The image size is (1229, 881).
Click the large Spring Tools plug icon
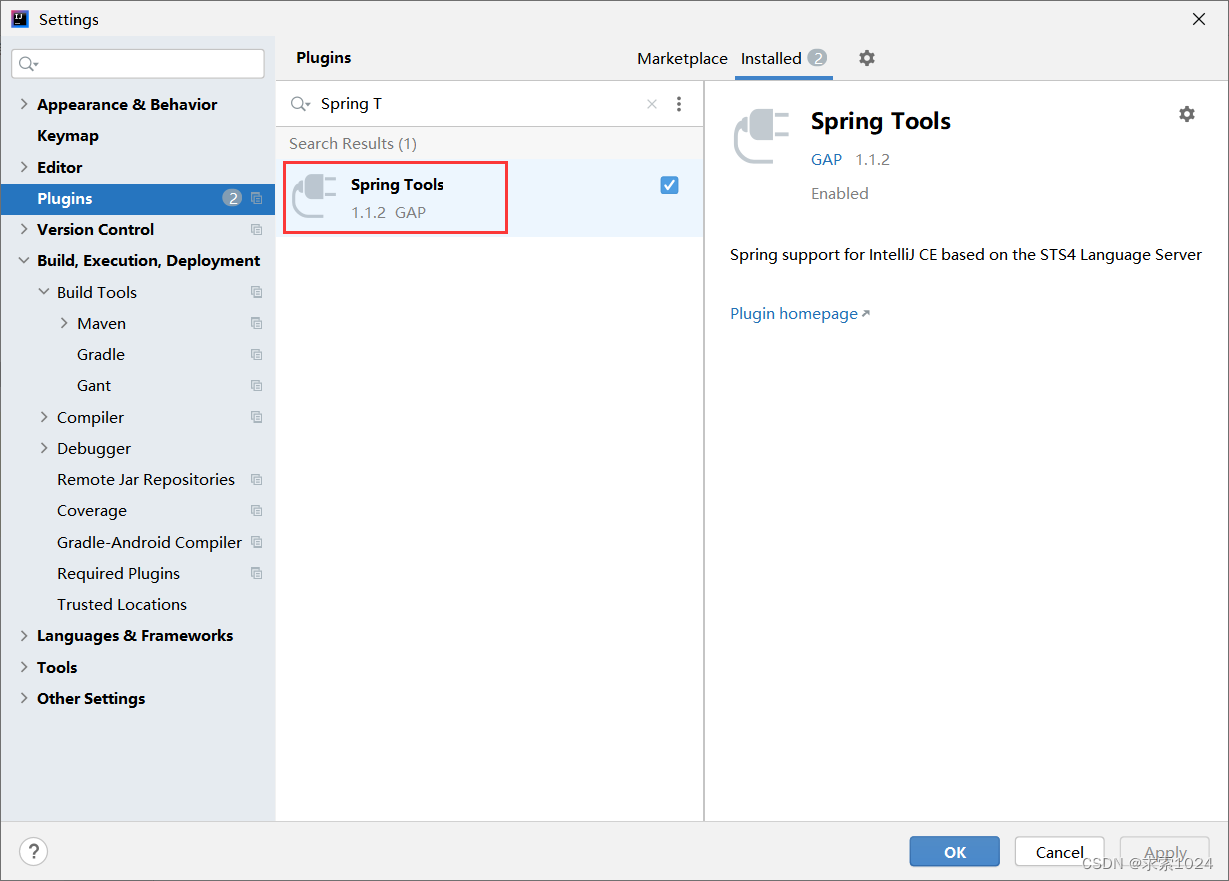[x=762, y=136]
